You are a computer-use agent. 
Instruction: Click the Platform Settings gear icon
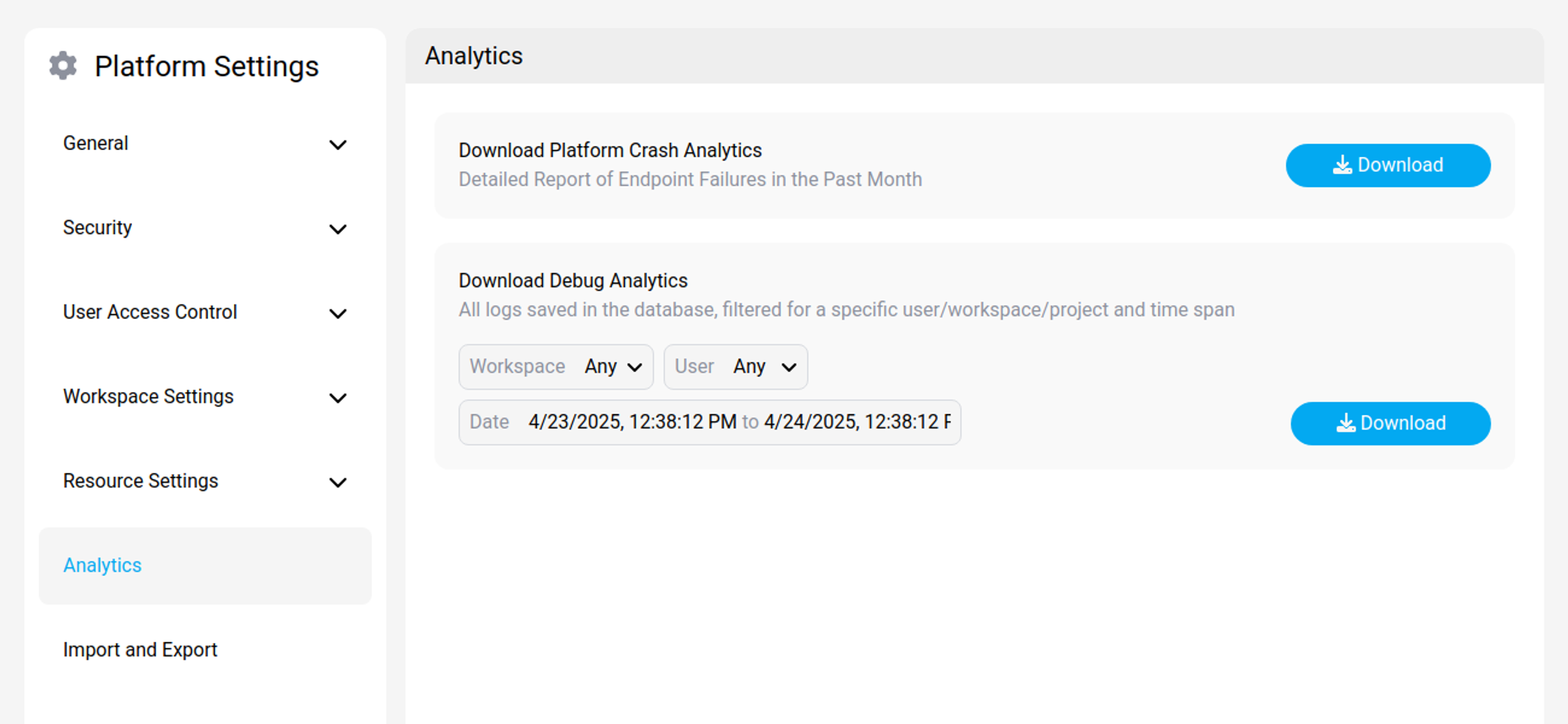(x=63, y=66)
